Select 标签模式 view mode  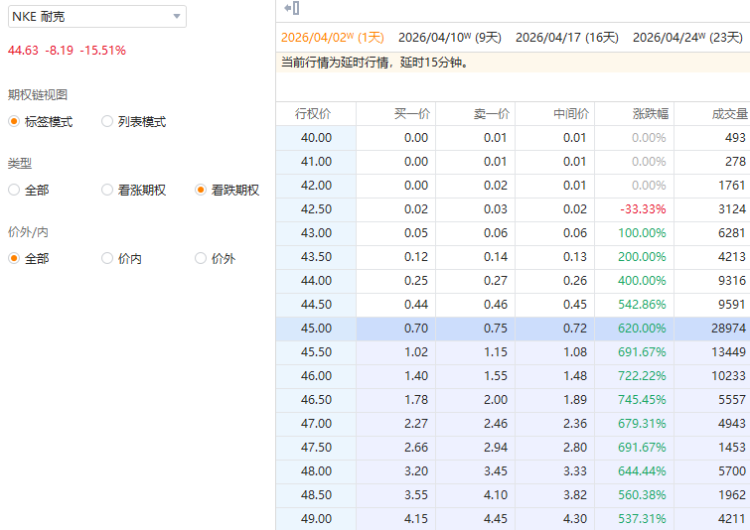pyautogui.click(x=14, y=122)
